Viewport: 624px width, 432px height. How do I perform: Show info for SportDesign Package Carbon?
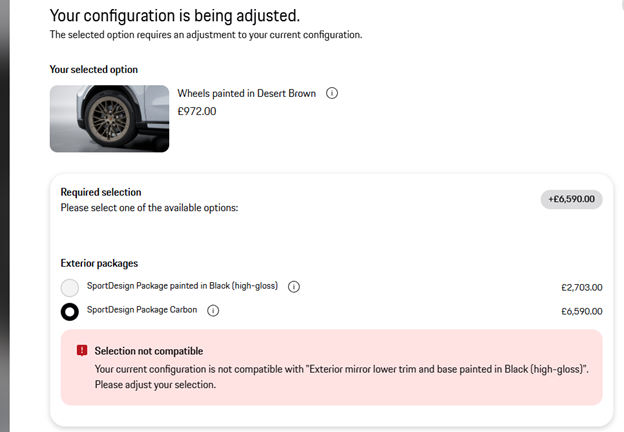213,311
